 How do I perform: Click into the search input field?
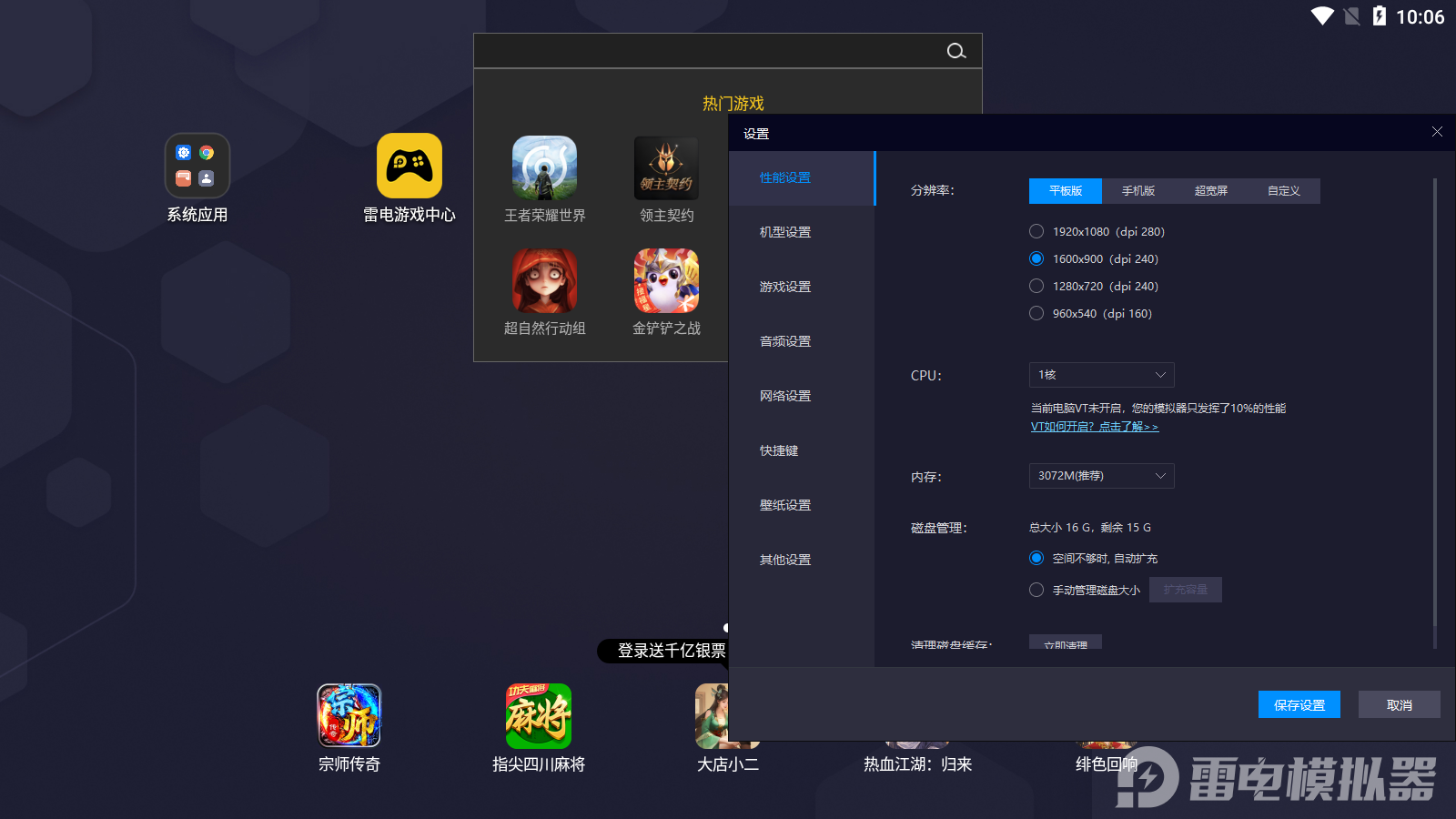[x=708, y=51]
